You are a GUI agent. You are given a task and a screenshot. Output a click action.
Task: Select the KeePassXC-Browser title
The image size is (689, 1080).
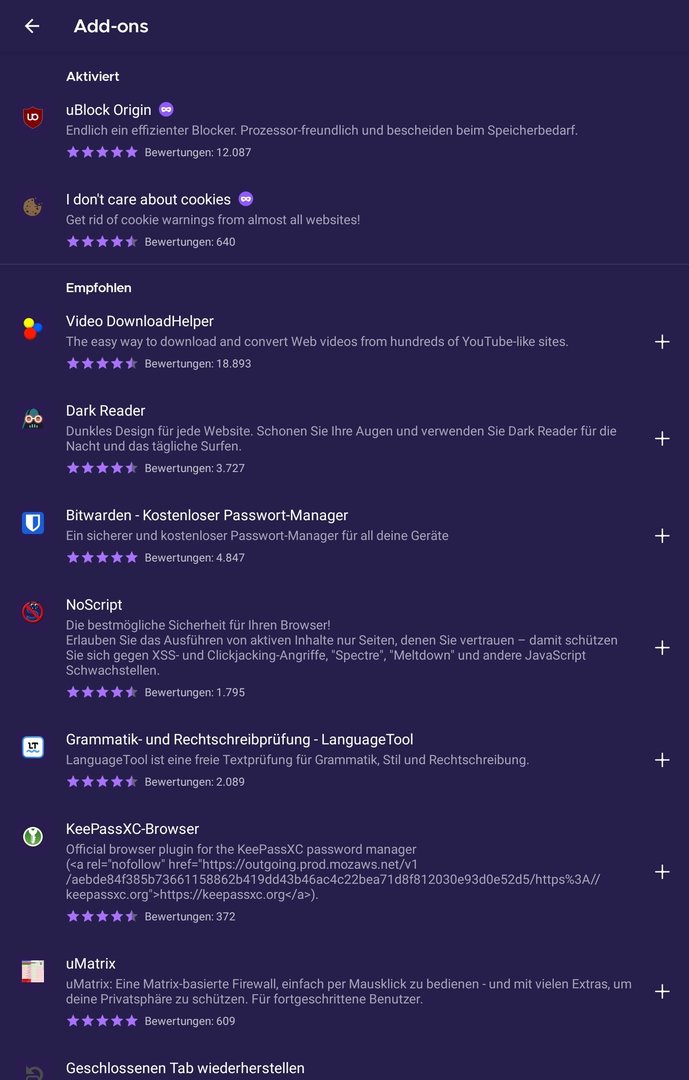coord(132,829)
